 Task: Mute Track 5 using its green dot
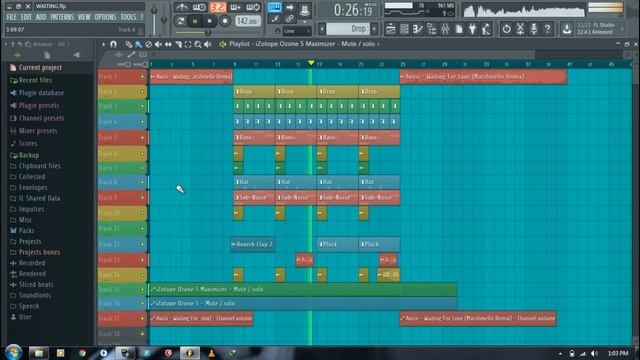tap(142, 138)
